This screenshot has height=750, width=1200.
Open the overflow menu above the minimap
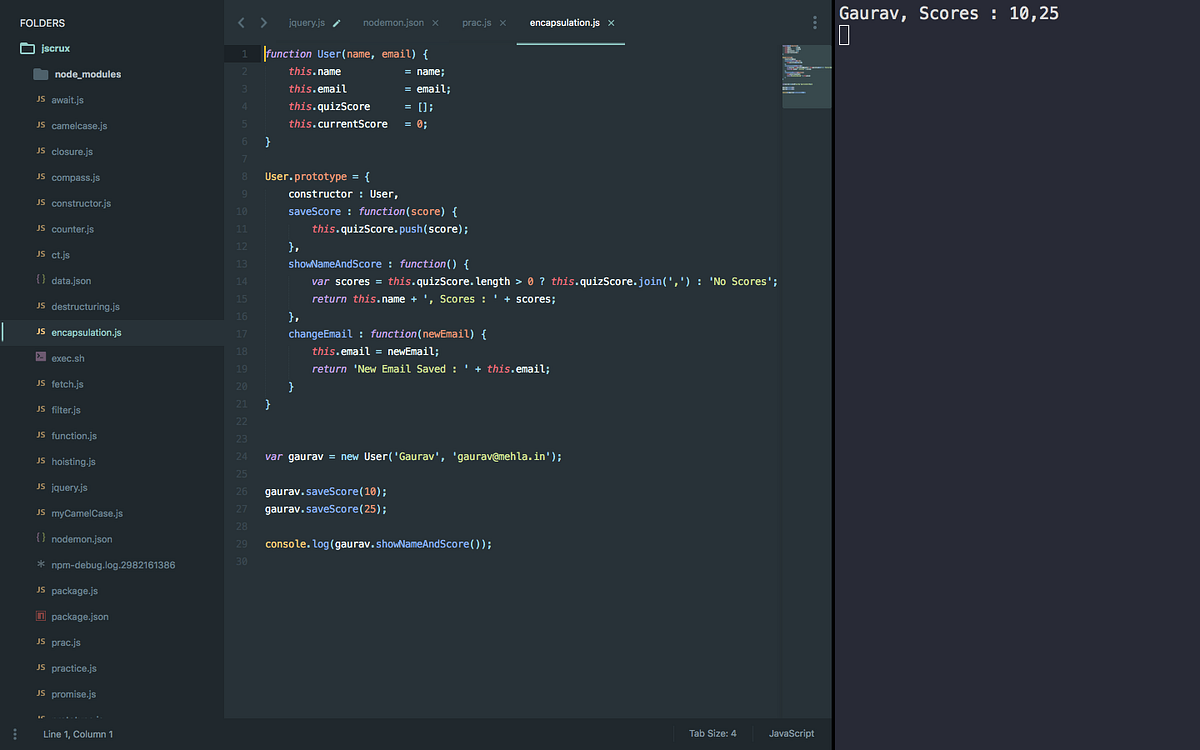click(814, 21)
